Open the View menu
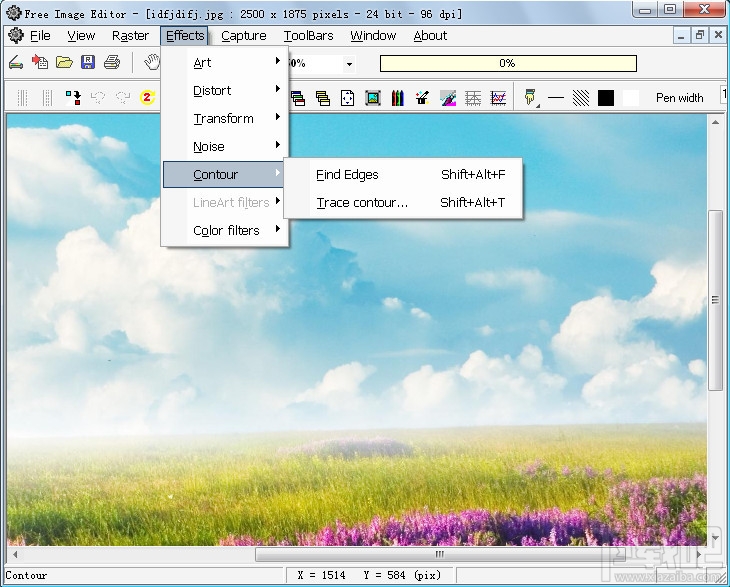Screen dimensions: 730x587 (81, 36)
